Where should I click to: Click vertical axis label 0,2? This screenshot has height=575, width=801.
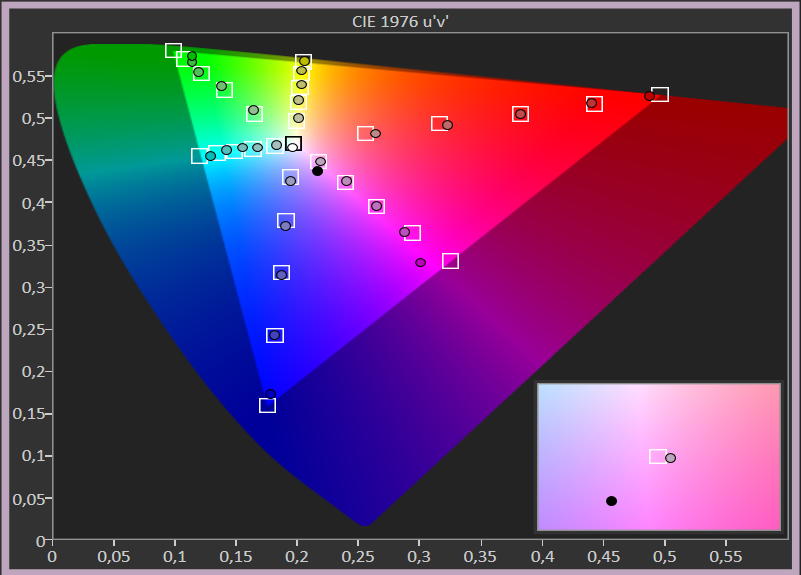[x=32, y=372]
